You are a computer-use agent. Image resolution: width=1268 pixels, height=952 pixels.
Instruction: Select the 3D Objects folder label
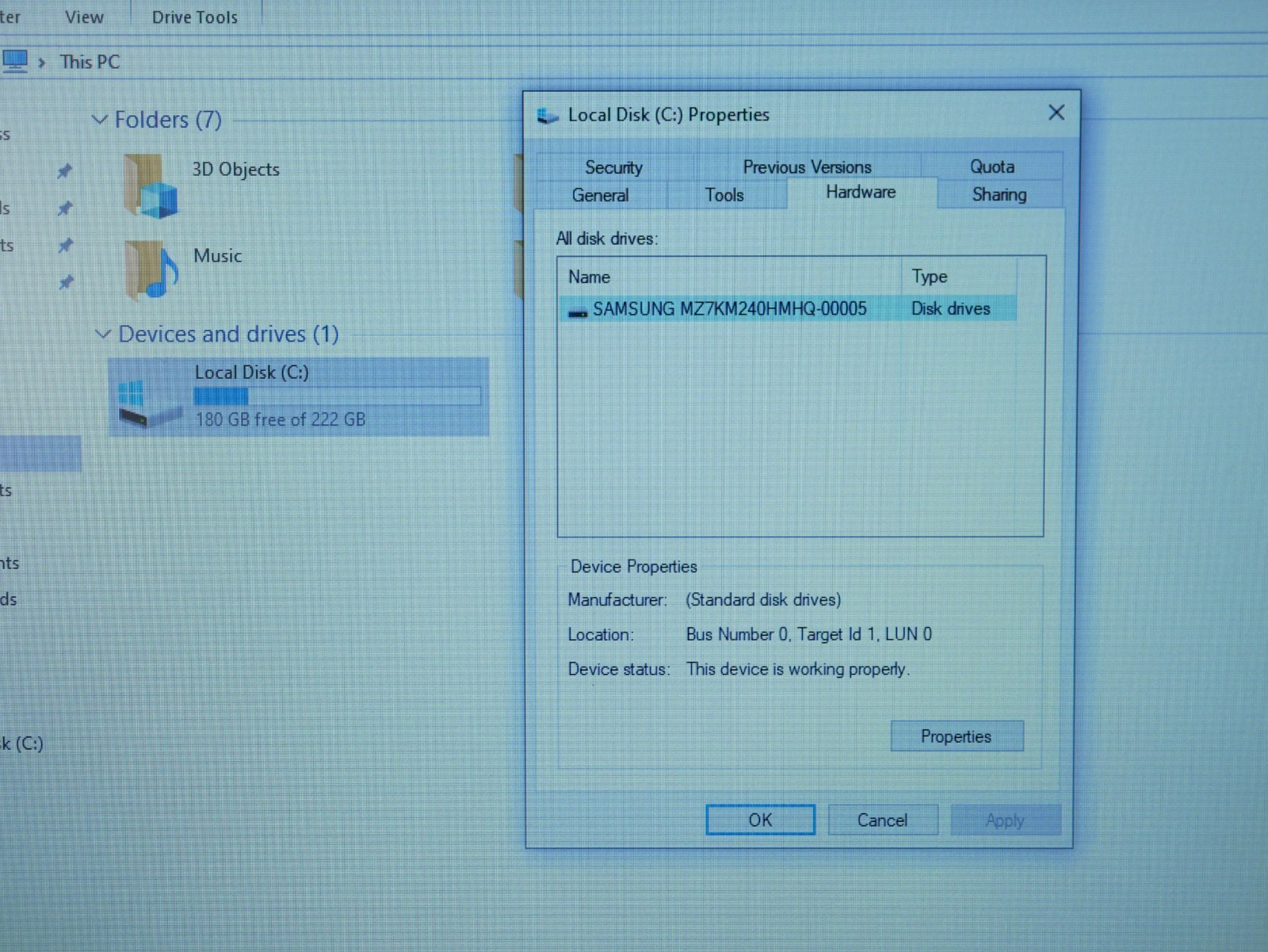pyautogui.click(x=235, y=170)
